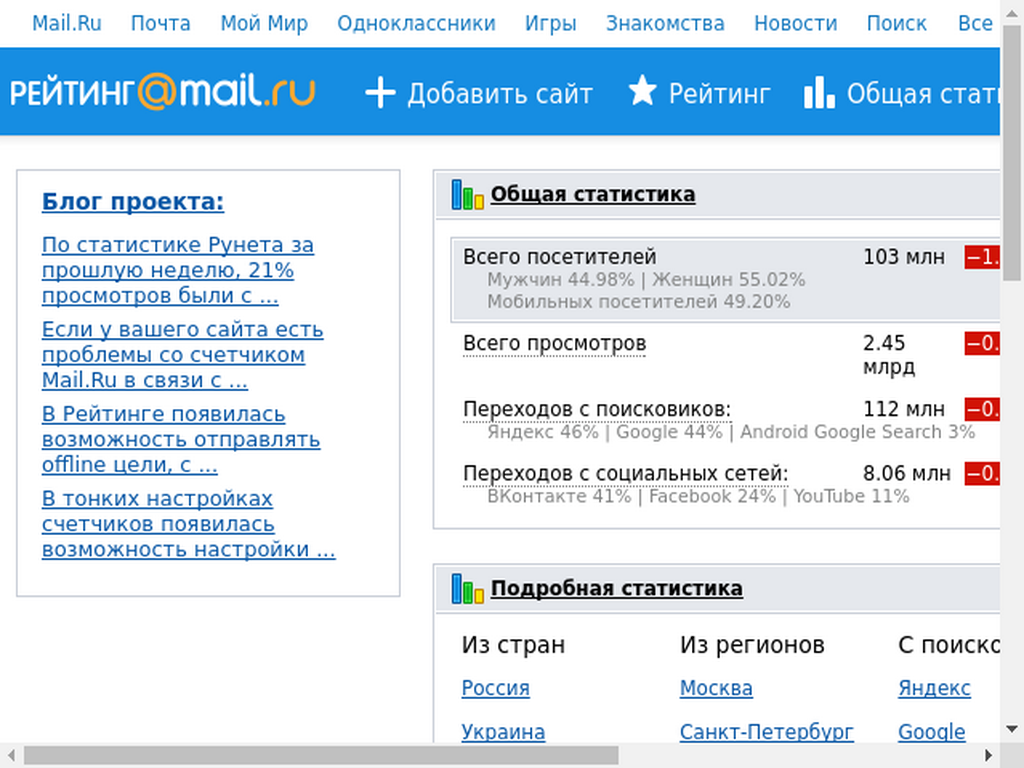Screen dimensions: 1024x768
Task: Open Знакомства in the top navigation
Action: click(665, 24)
